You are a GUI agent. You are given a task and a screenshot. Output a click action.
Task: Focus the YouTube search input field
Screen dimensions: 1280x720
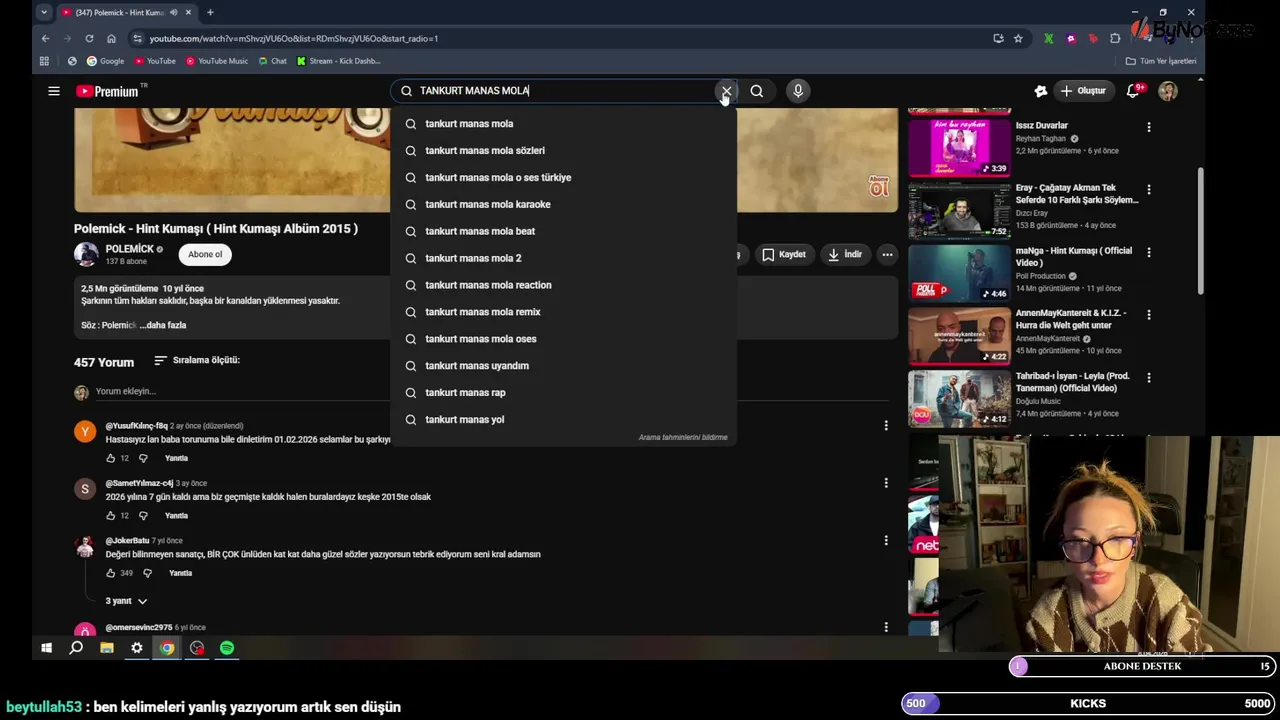point(565,91)
